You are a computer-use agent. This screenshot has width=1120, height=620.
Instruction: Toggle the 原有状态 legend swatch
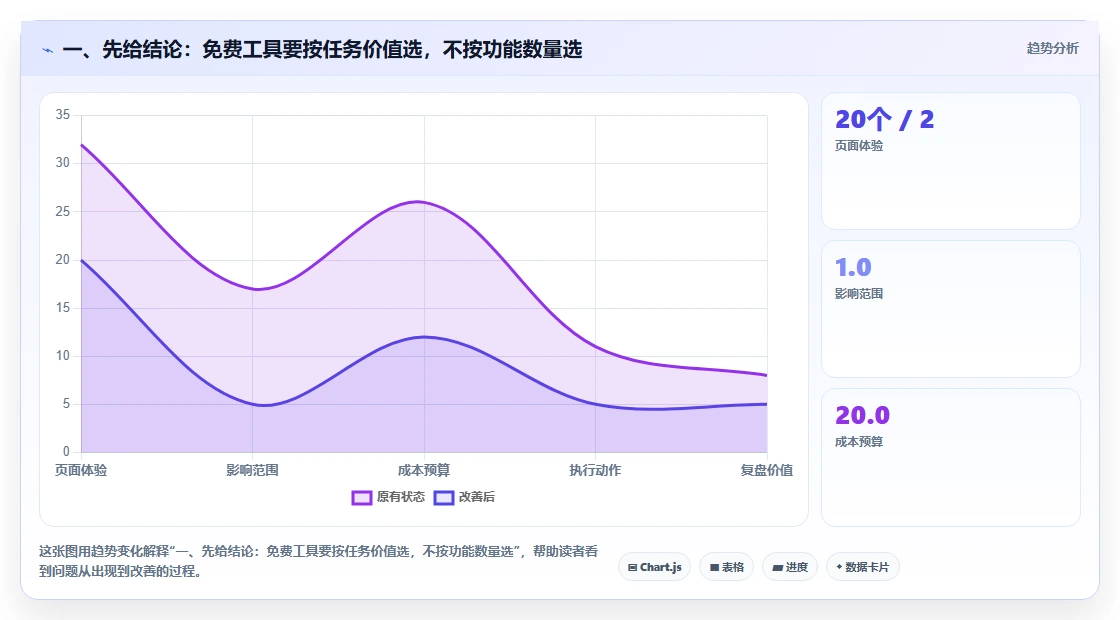coord(361,497)
